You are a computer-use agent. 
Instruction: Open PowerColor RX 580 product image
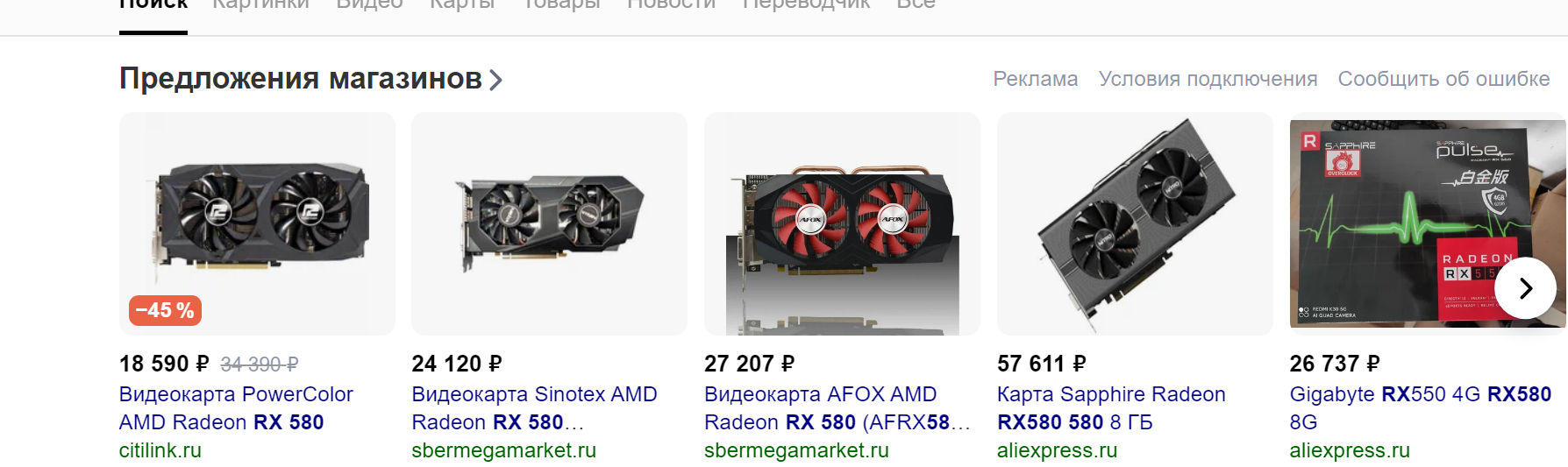pos(257,223)
